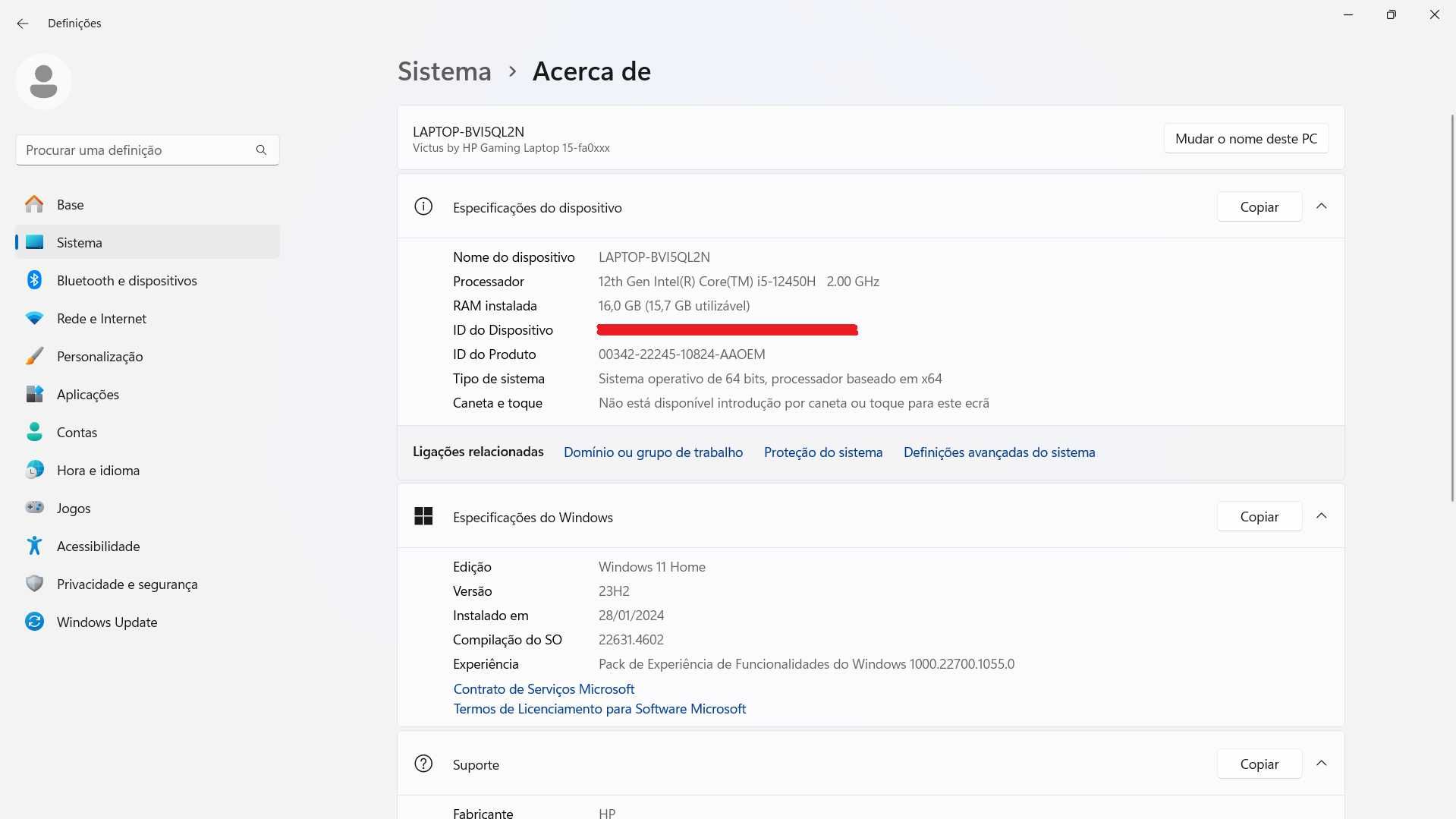Open Contrato de Serviços Microsoft link

[543, 688]
